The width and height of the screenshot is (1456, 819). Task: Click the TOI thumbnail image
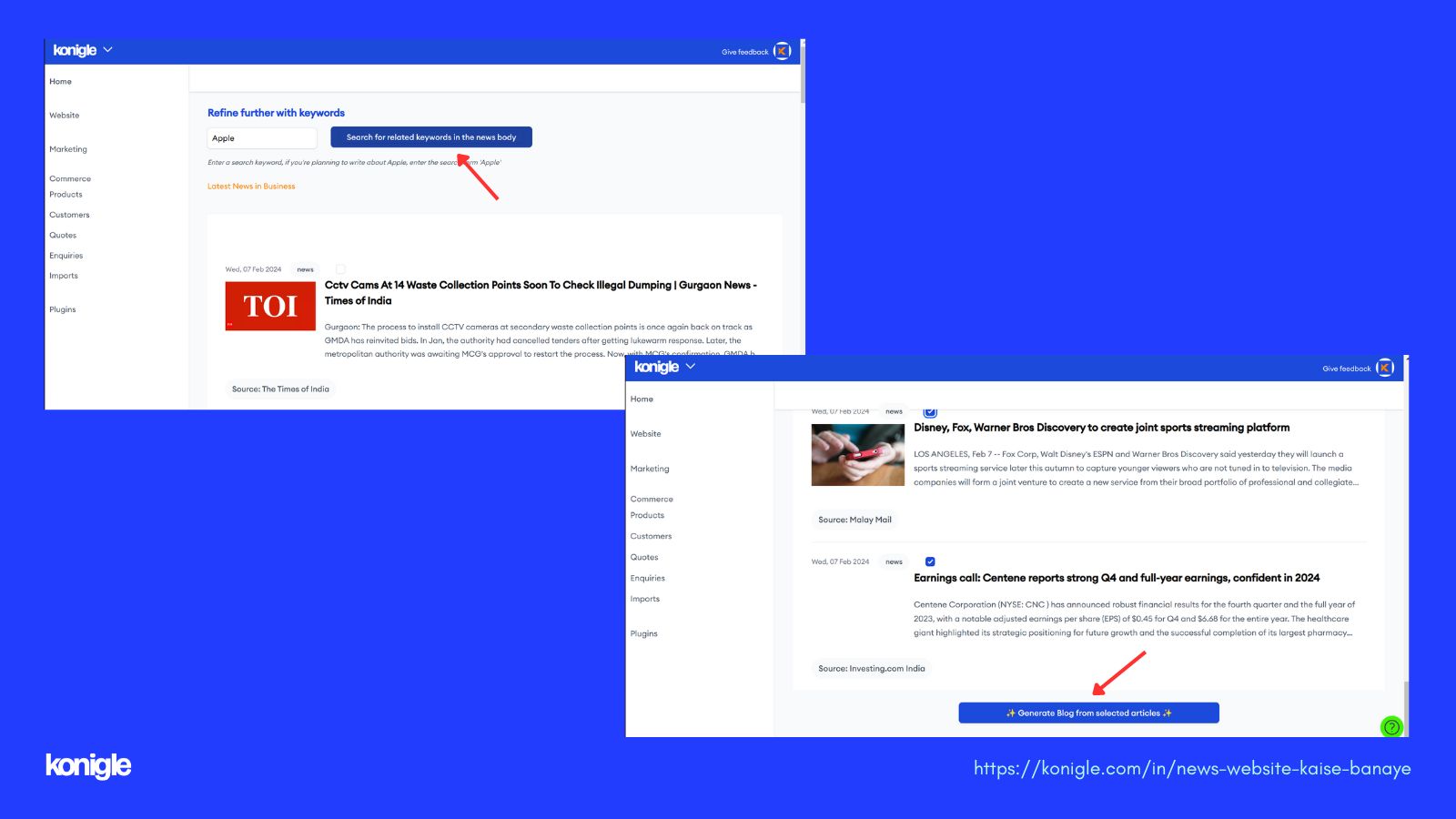270,306
